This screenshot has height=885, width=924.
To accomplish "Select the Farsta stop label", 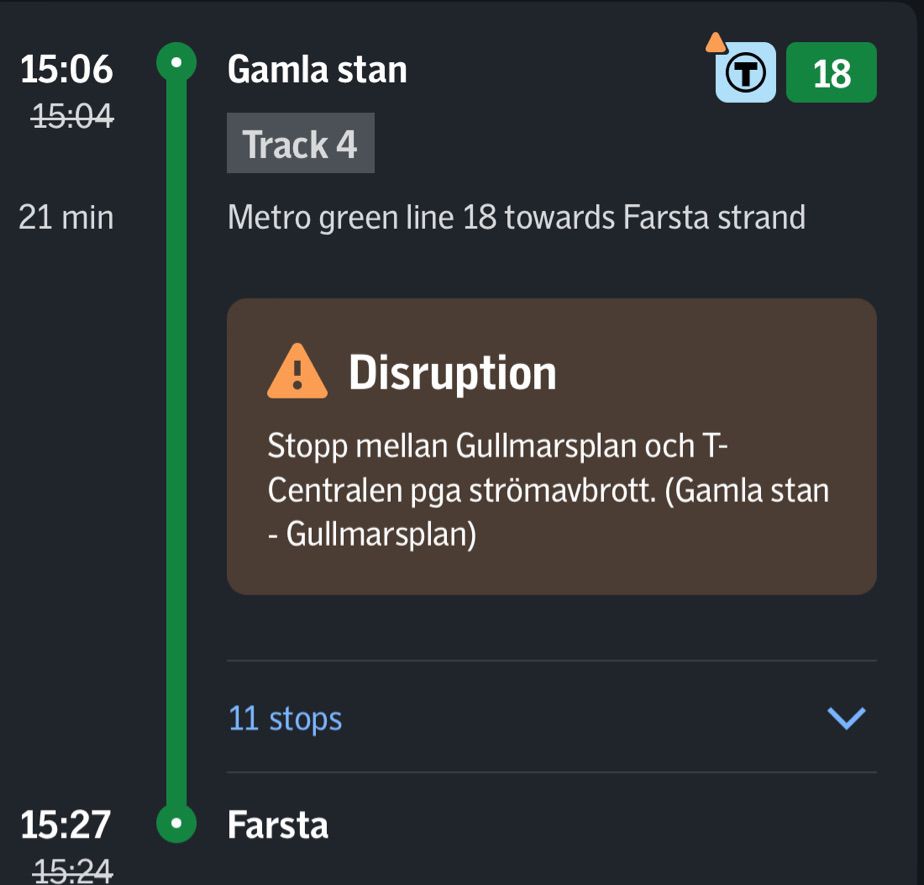I will [276, 824].
